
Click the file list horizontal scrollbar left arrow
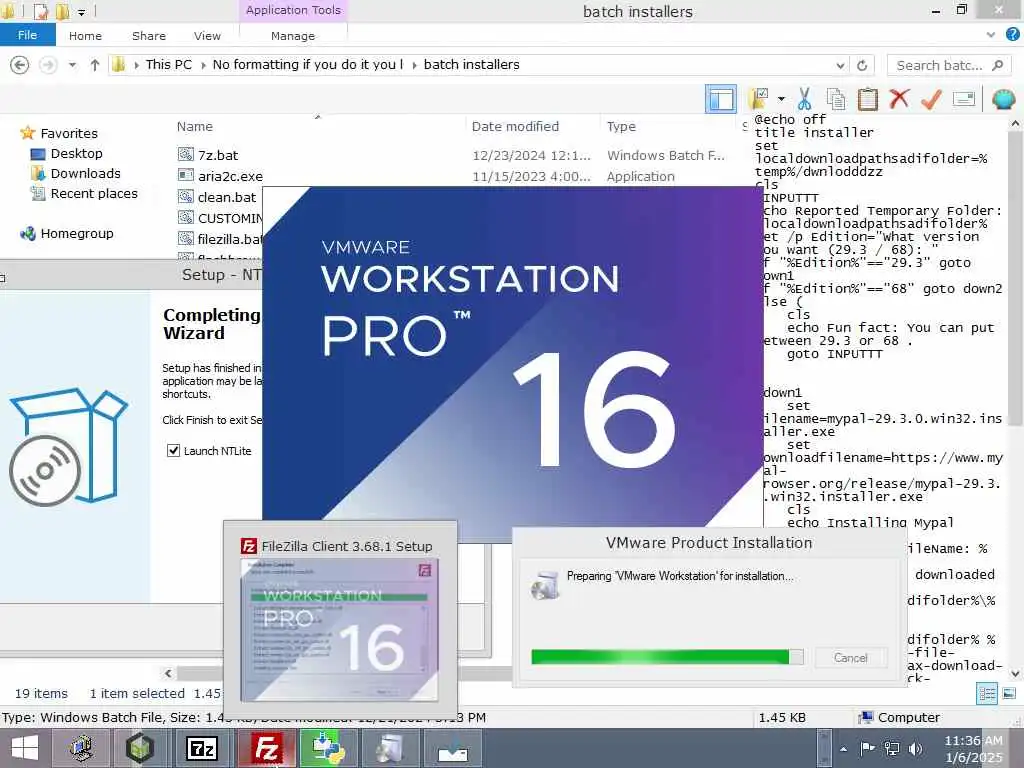[x=168, y=673]
